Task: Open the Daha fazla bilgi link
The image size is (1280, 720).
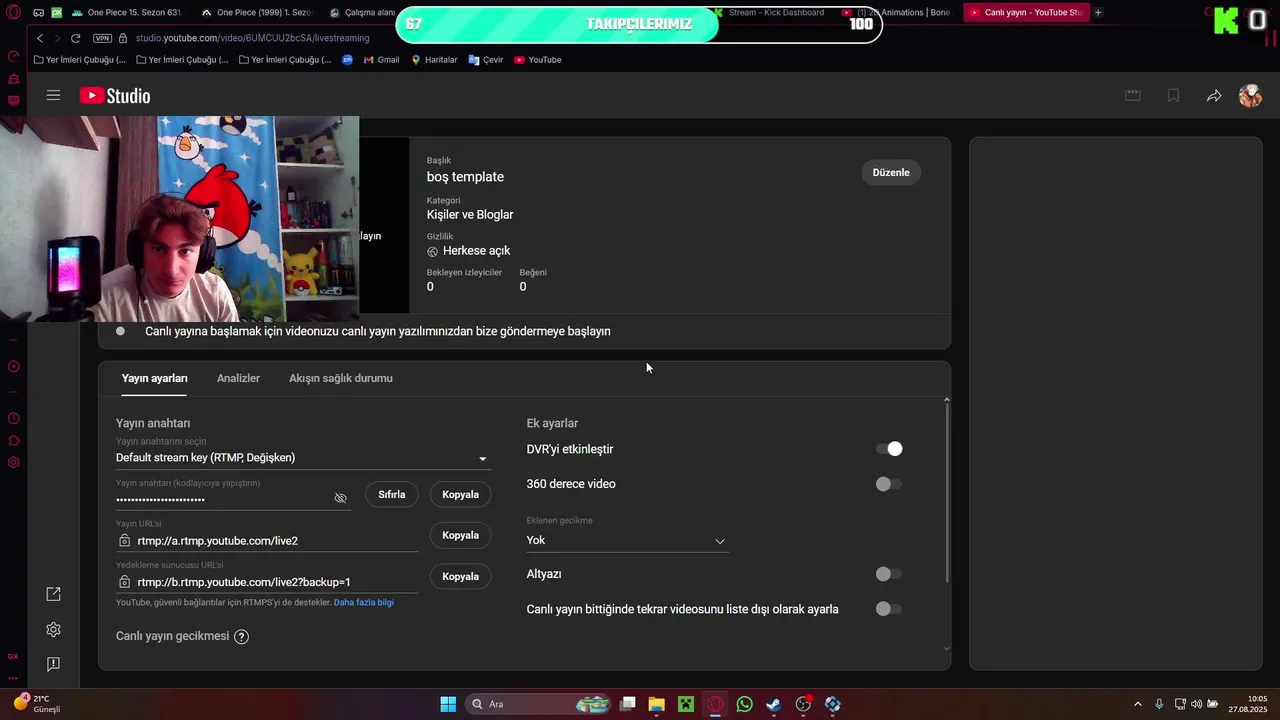Action: coord(364,602)
